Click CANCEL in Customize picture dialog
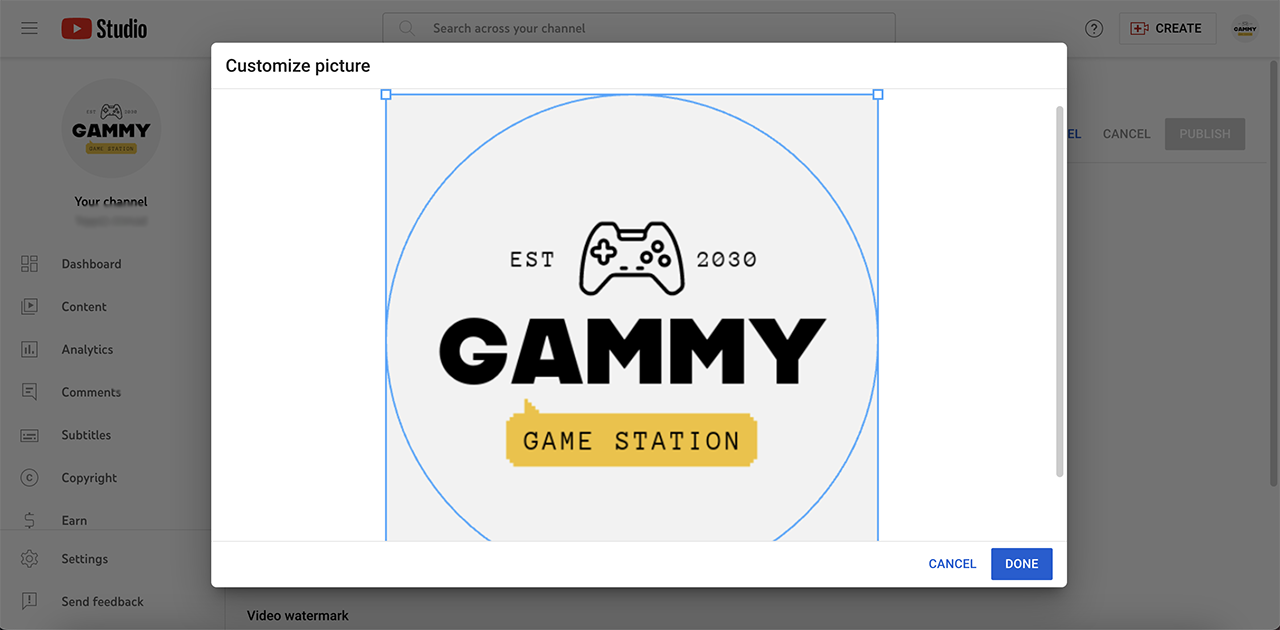 [x=952, y=564]
